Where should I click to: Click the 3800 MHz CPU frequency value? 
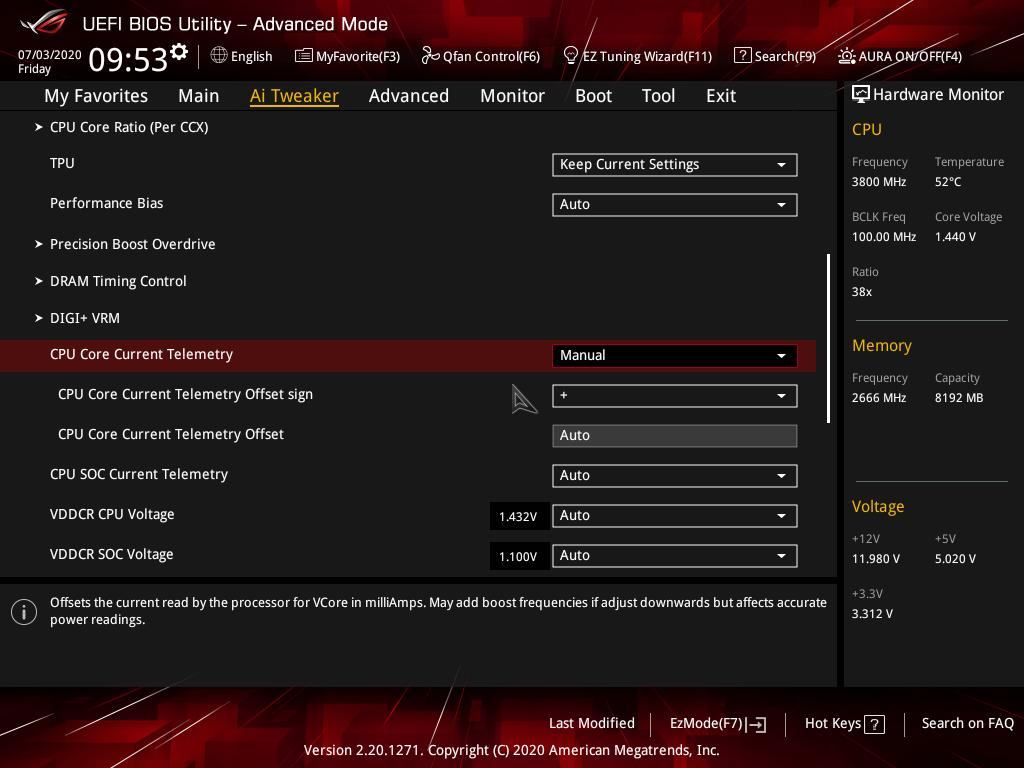(878, 182)
